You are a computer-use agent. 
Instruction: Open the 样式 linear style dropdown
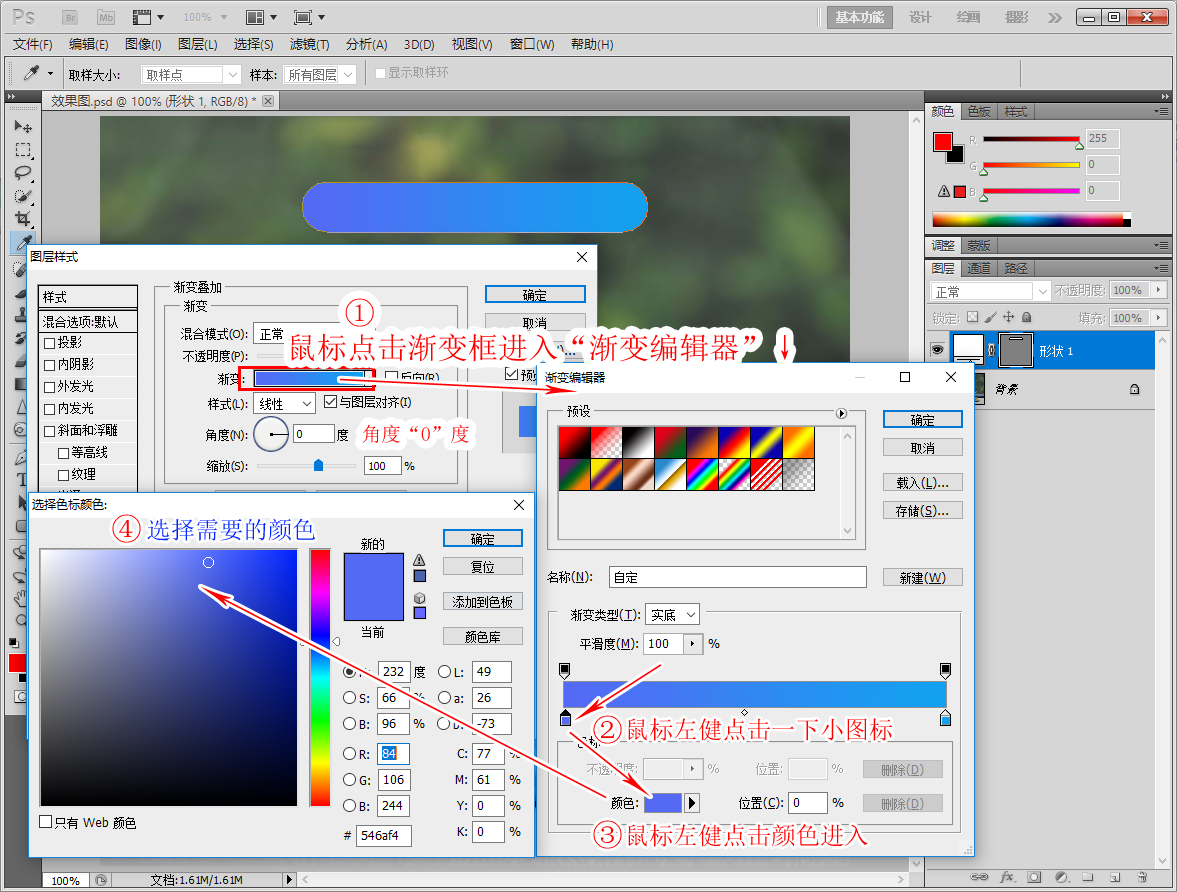(284, 404)
